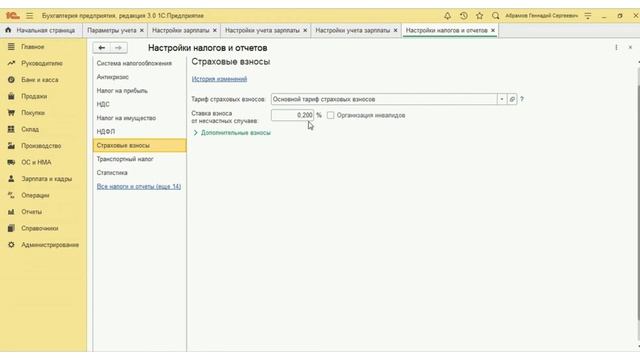Click the notifications bell icon

pos(447,16)
